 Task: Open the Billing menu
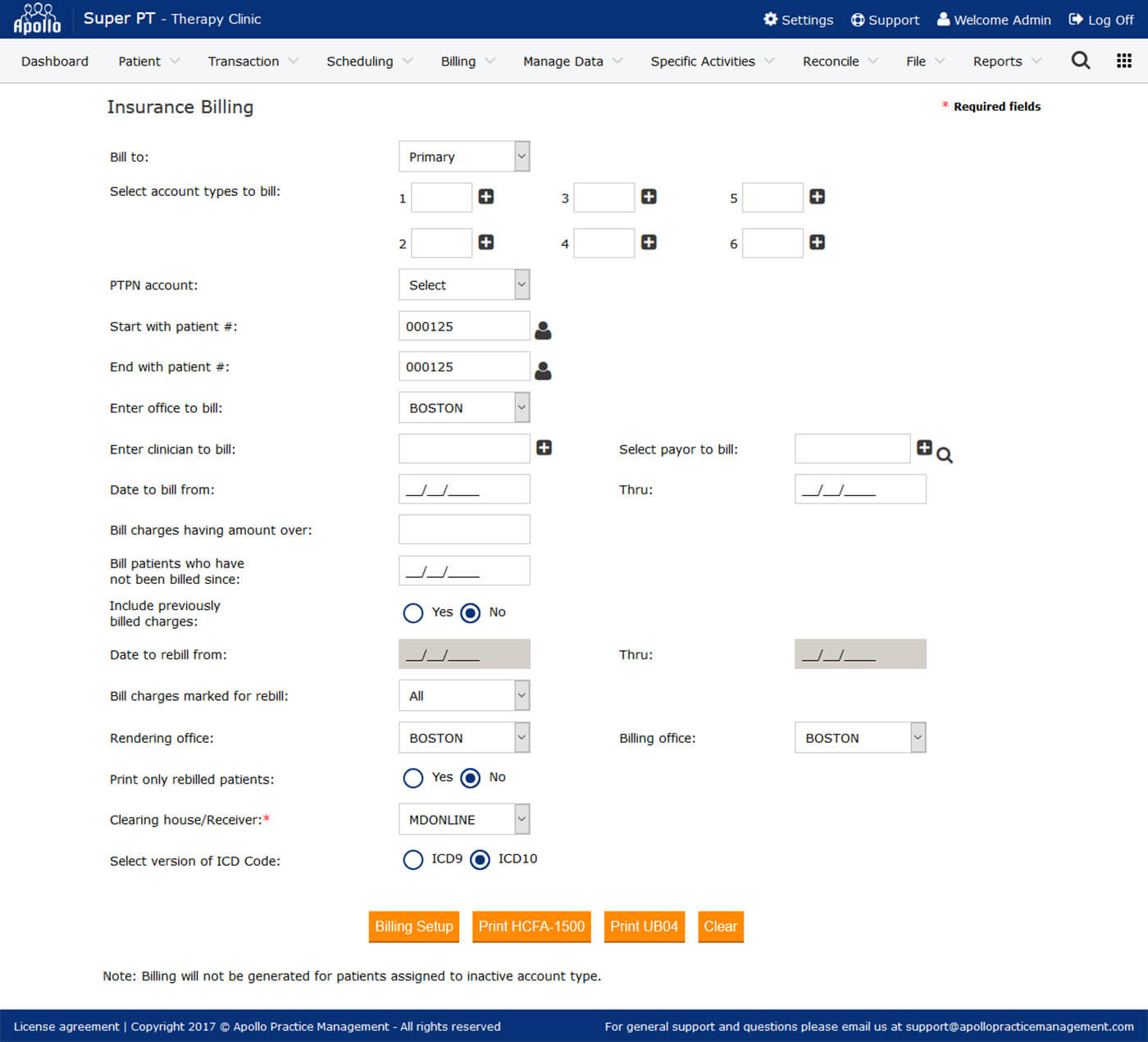coord(467,61)
